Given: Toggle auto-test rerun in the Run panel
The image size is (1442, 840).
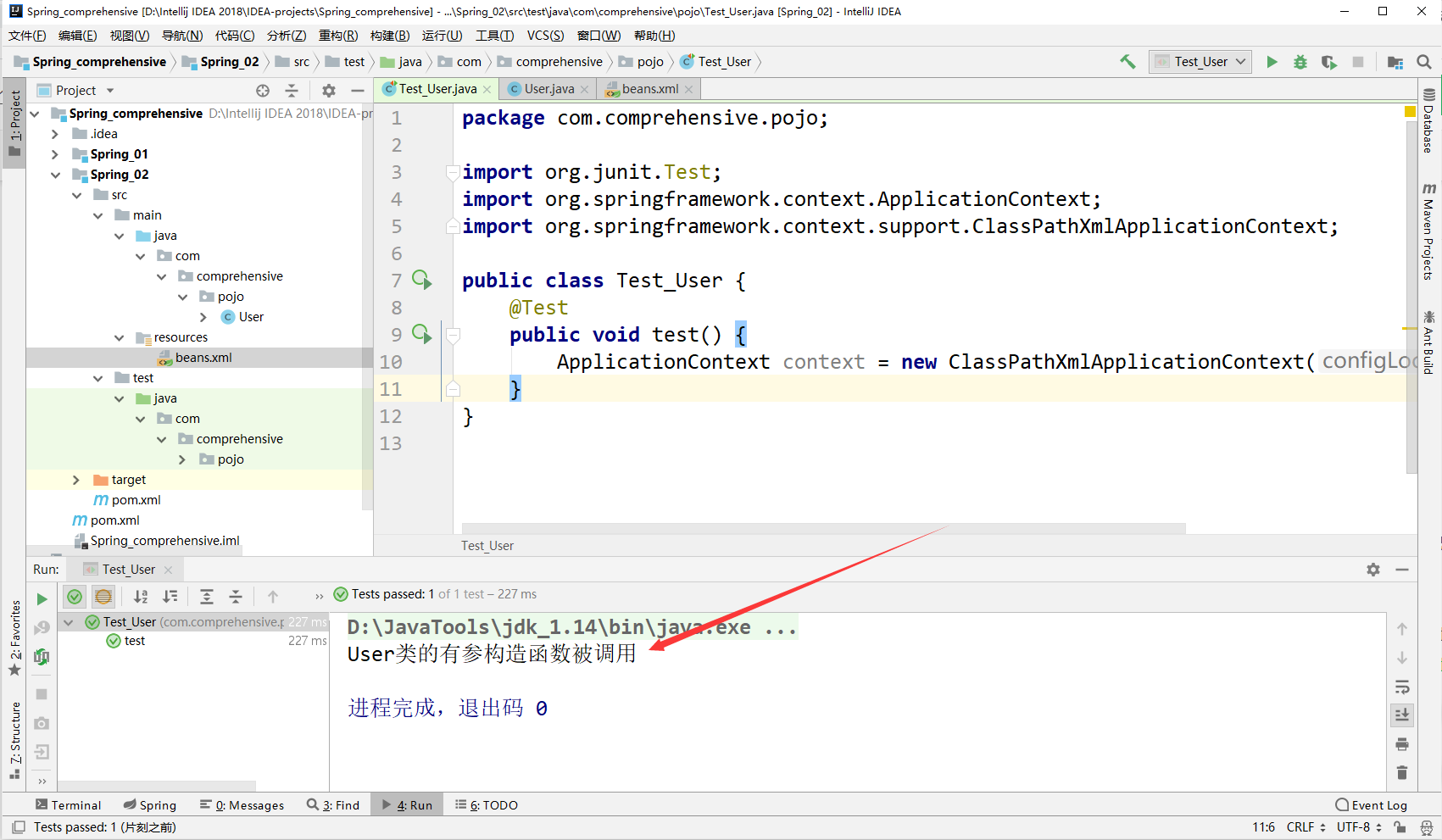Looking at the screenshot, I should pos(42,656).
